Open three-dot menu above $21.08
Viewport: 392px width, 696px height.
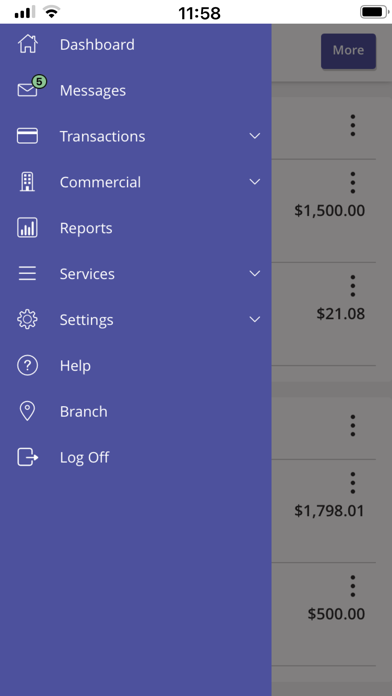[352, 286]
